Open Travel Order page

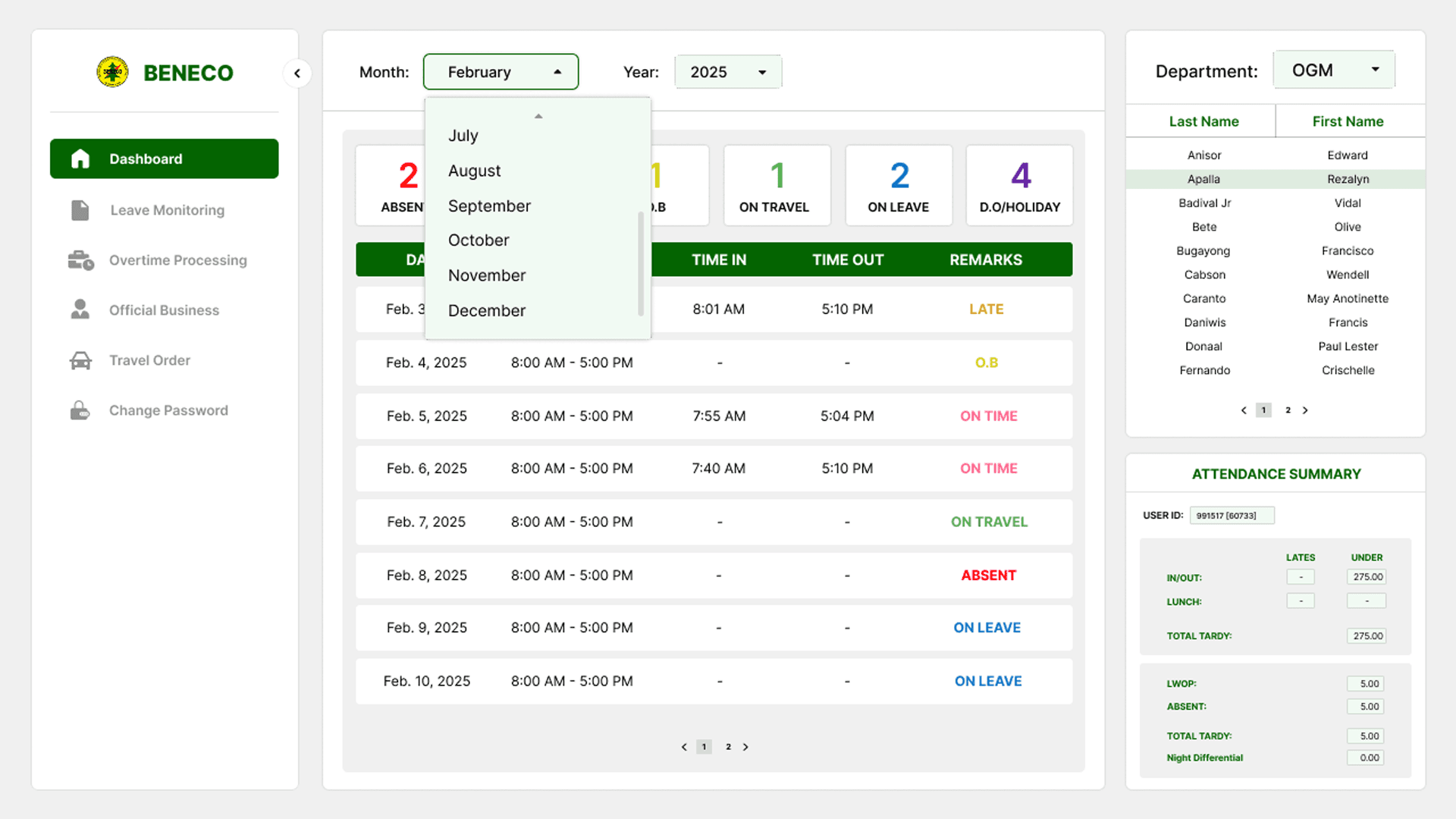click(x=149, y=360)
